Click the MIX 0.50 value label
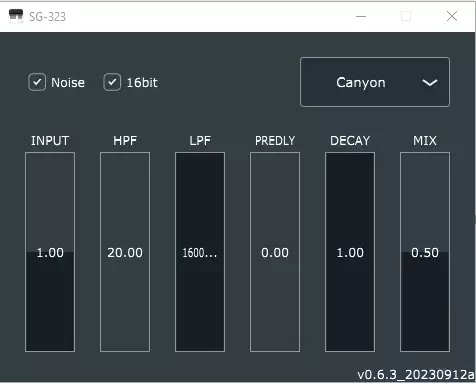Screen dimensions: 476x383 (425, 253)
